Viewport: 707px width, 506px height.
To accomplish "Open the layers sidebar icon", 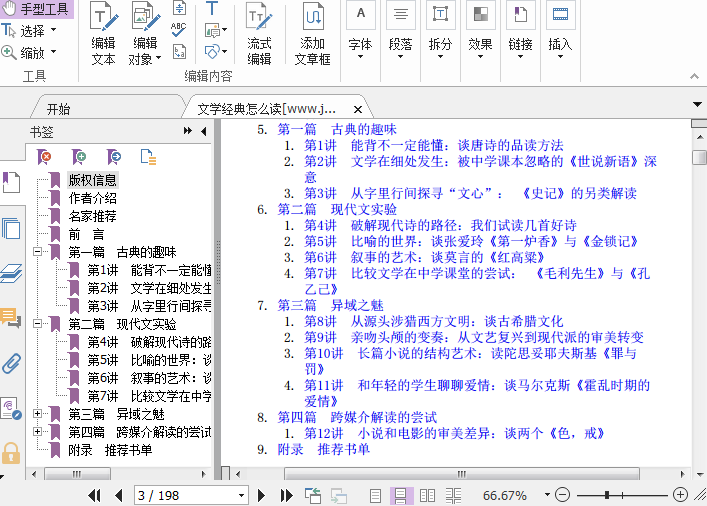I will tap(11, 273).
